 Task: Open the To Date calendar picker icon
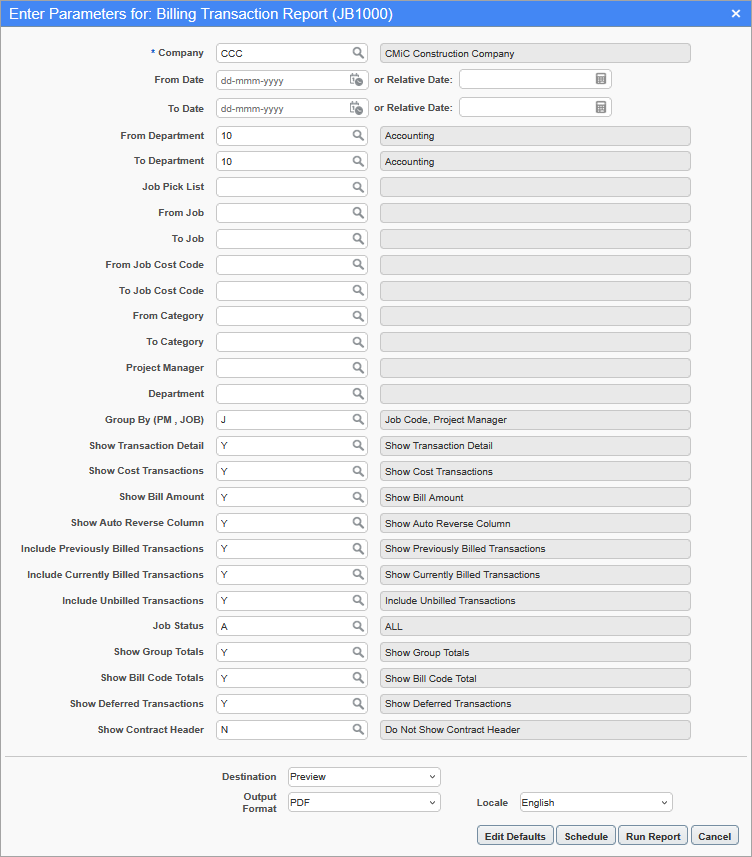[x=357, y=109]
